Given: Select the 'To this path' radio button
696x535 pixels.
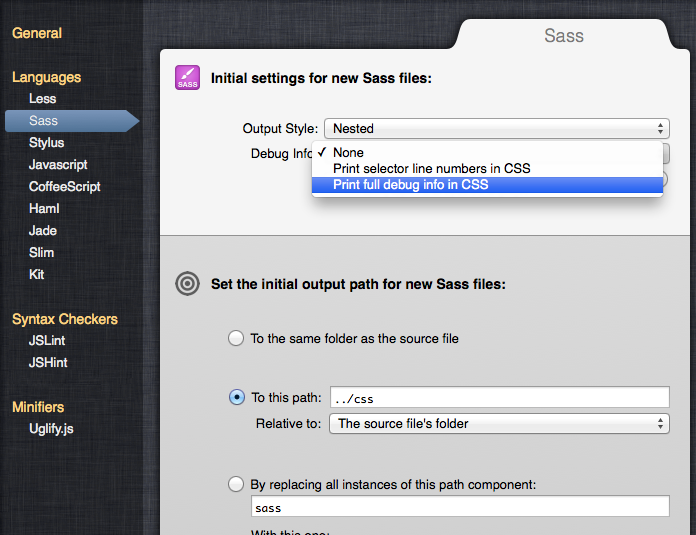Looking at the screenshot, I should (x=236, y=397).
